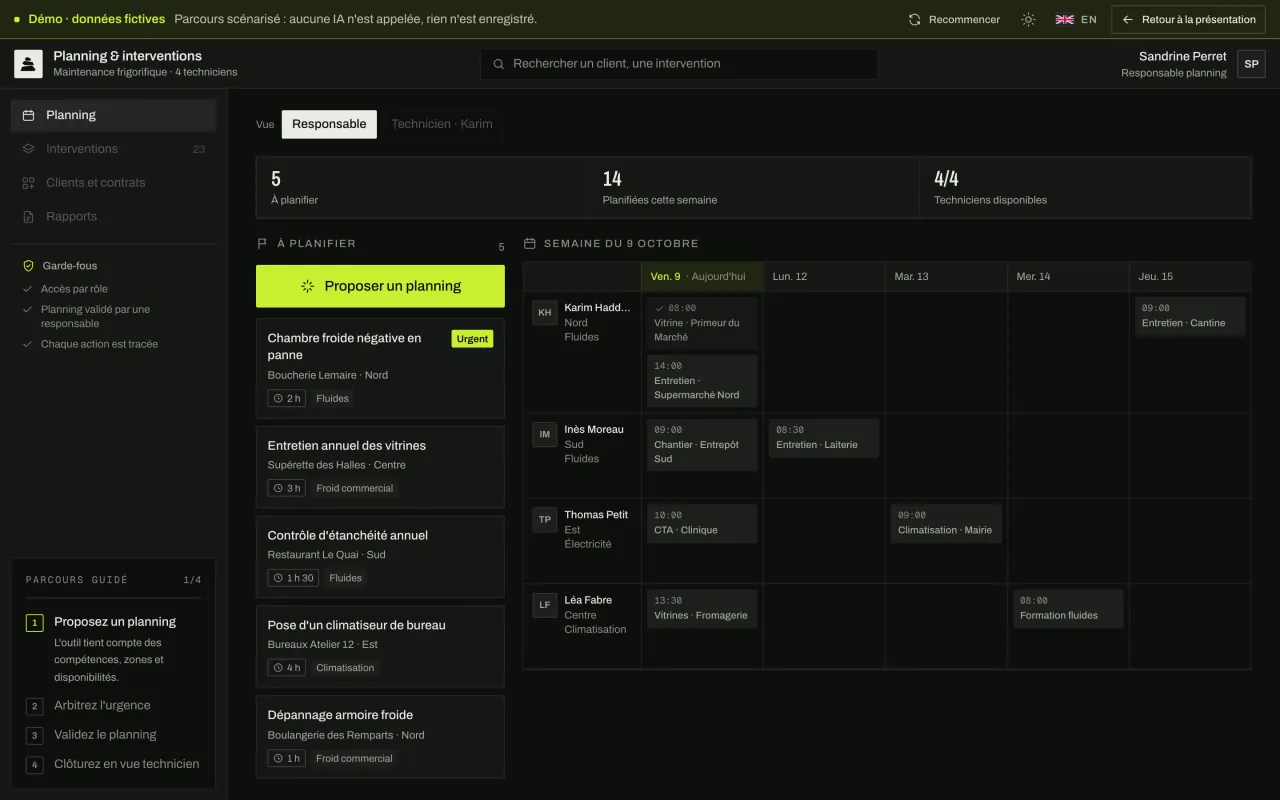
Task: Click the Garde-fous shield icon
Action: tap(28, 266)
